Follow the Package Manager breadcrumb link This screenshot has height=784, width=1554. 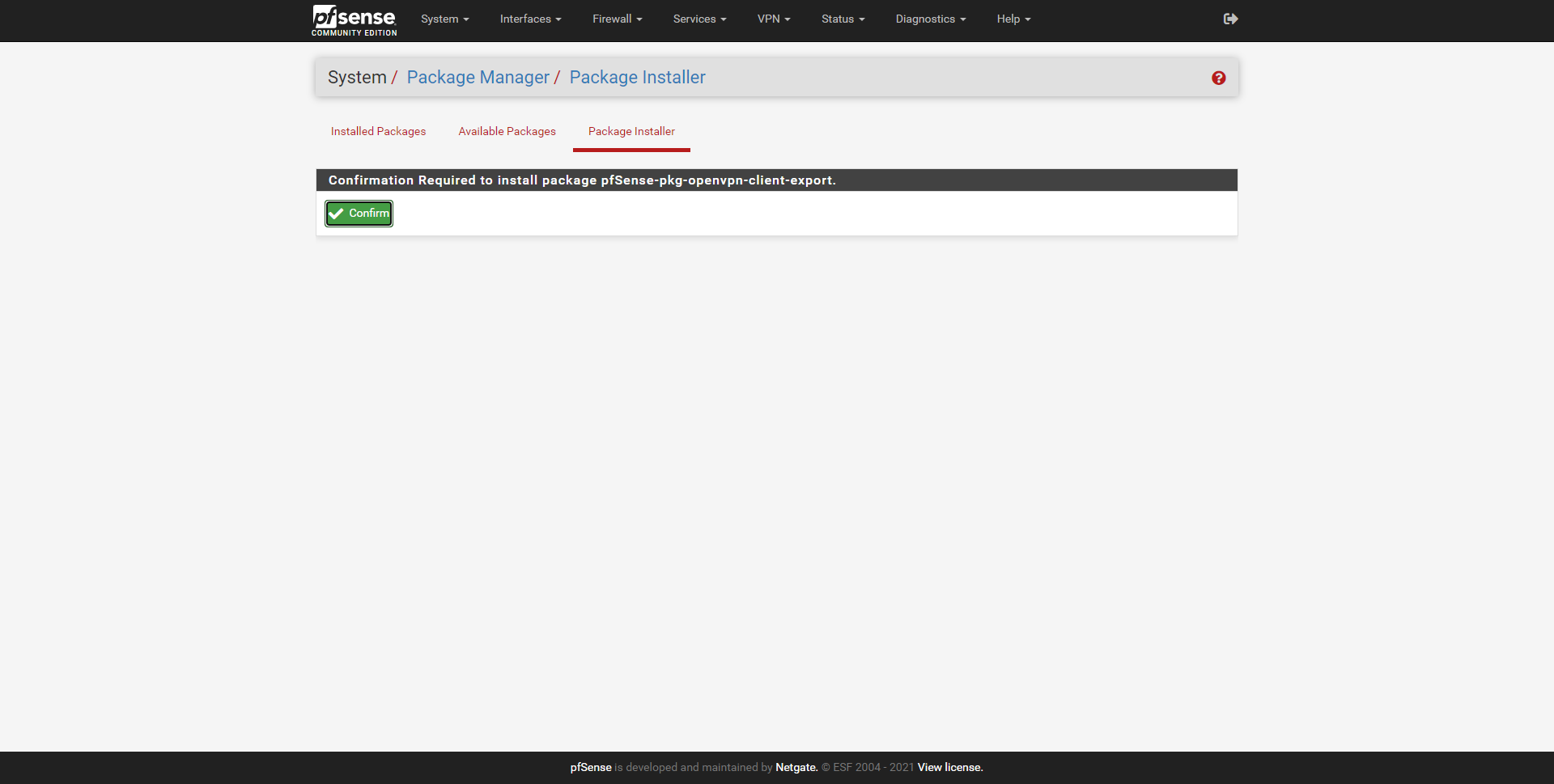(x=478, y=78)
